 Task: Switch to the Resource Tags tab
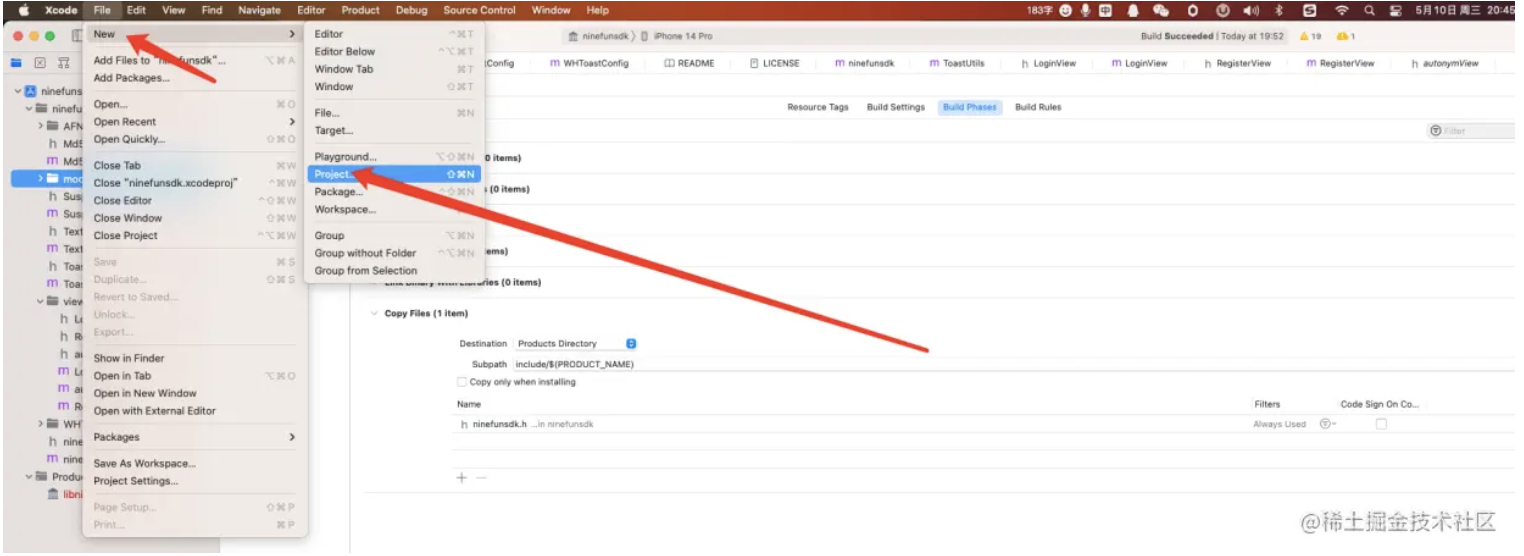point(817,107)
